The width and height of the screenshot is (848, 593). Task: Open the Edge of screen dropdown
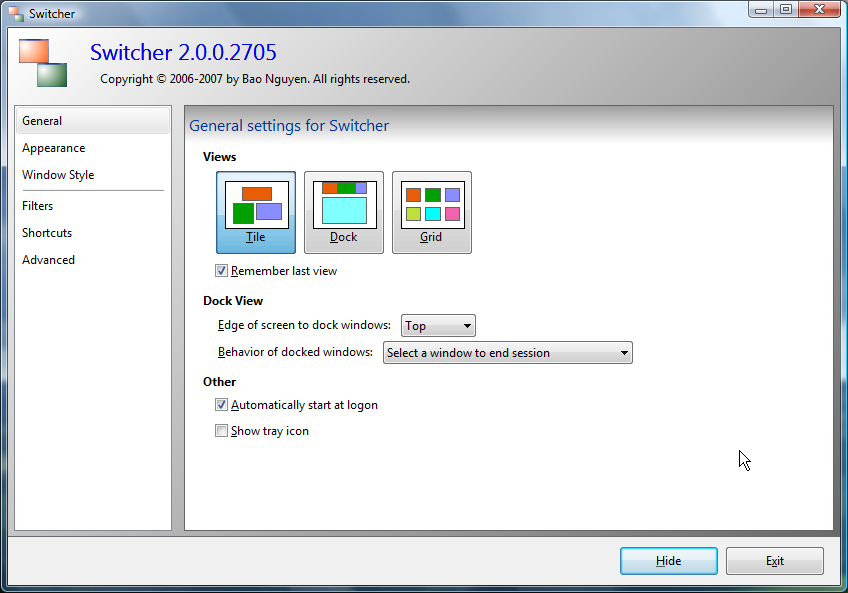coord(438,326)
